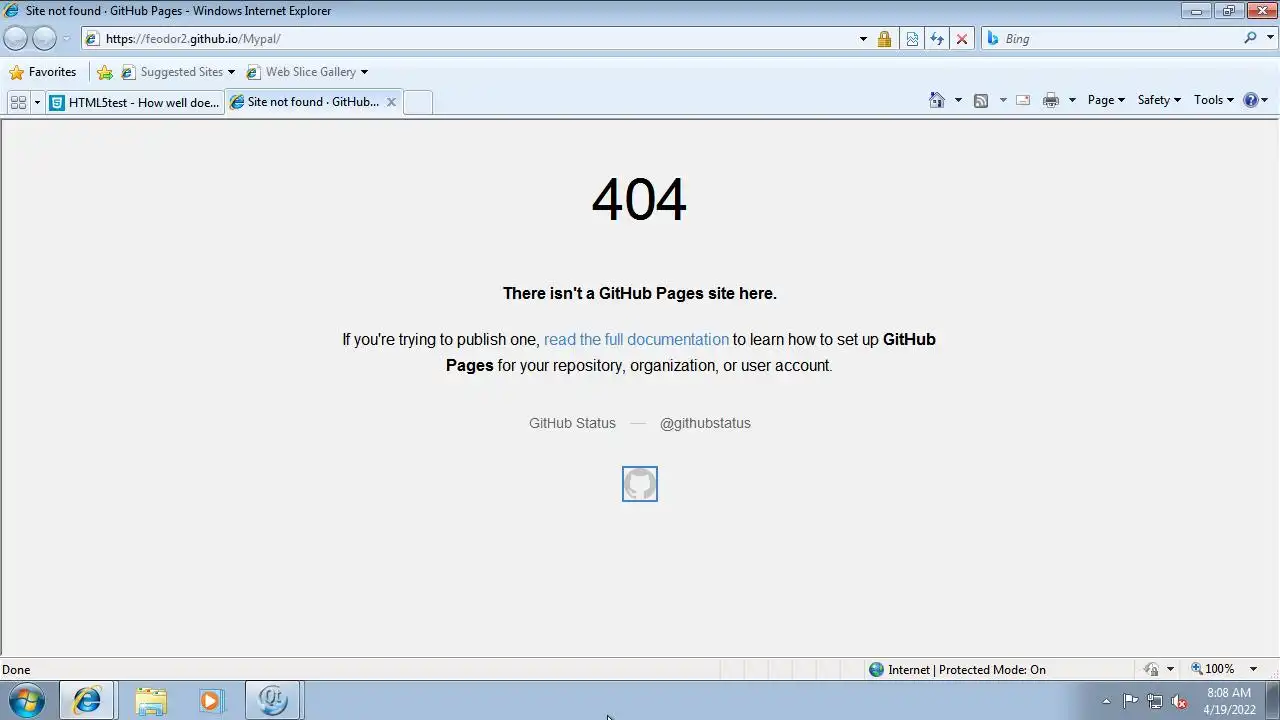Click the gold security lock icon
This screenshot has width=1280, height=720.
tap(884, 39)
